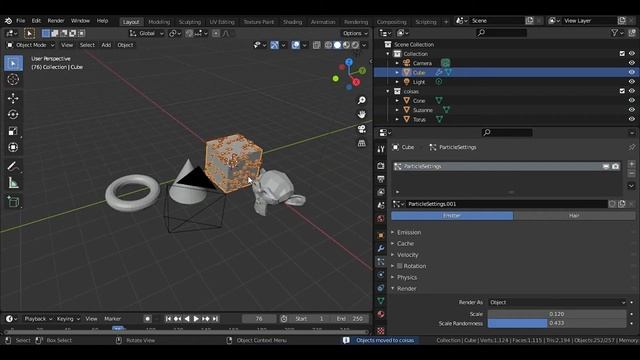
Task: Hide the Cube object in outliner
Action: point(631,72)
